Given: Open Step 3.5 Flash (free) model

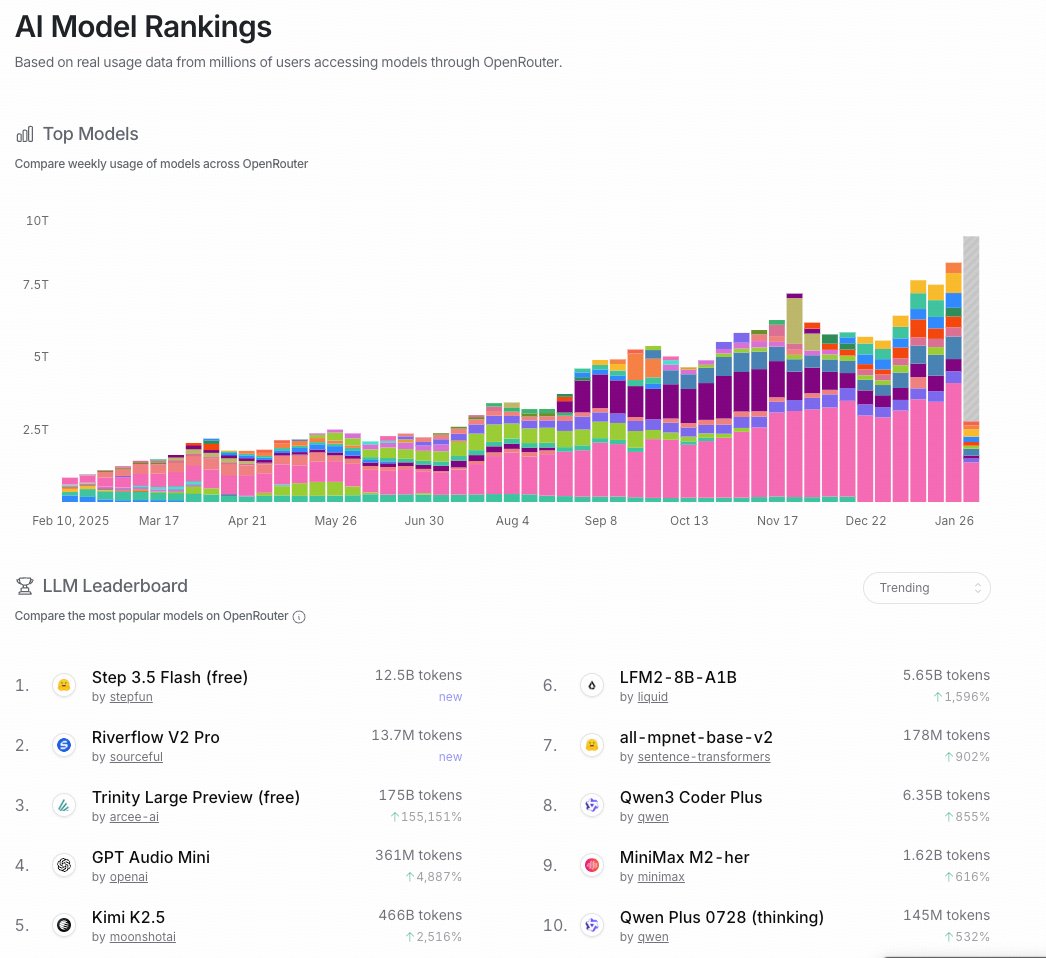Looking at the screenshot, I should [x=169, y=677].
